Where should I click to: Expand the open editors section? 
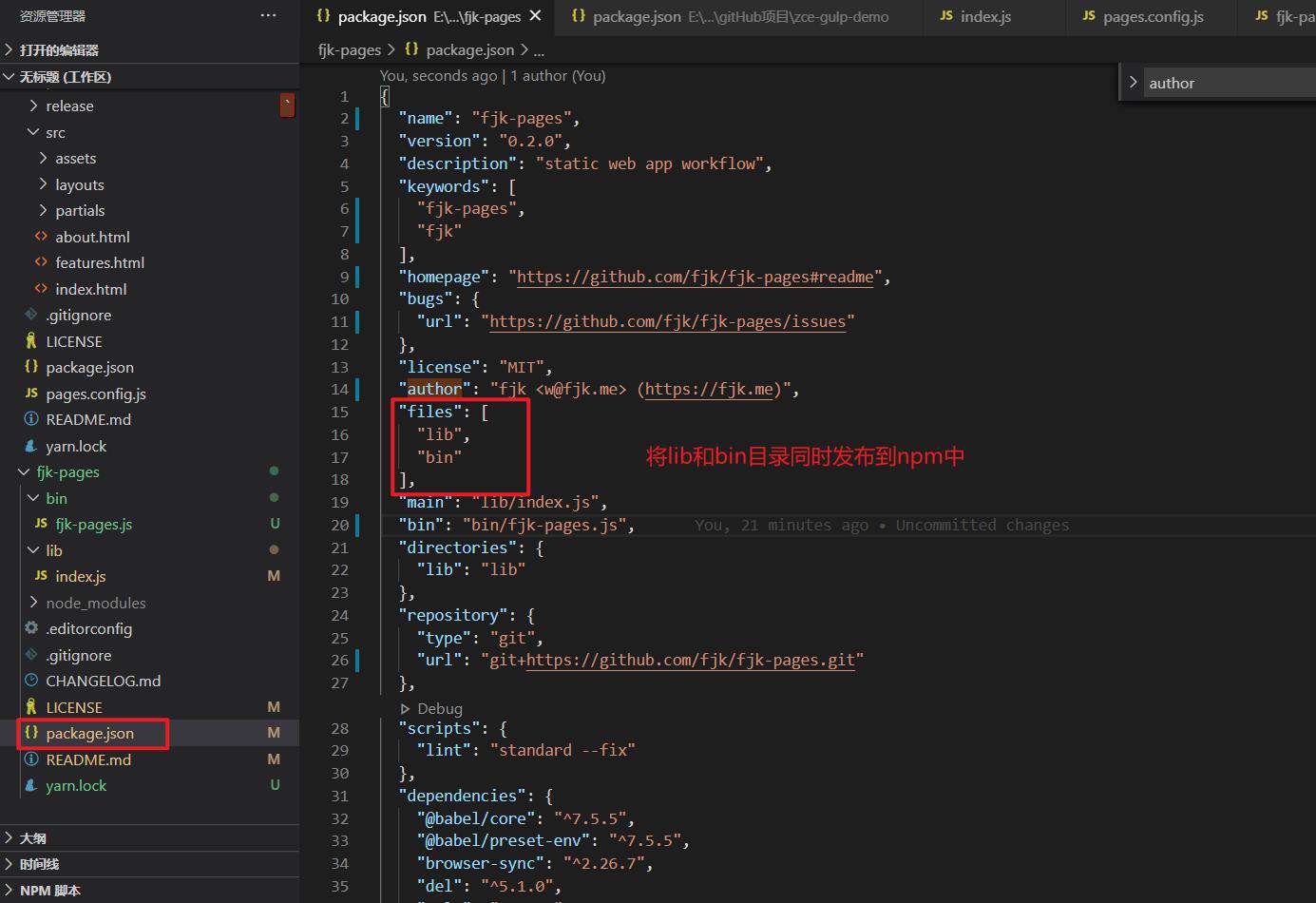pos(149,49)
